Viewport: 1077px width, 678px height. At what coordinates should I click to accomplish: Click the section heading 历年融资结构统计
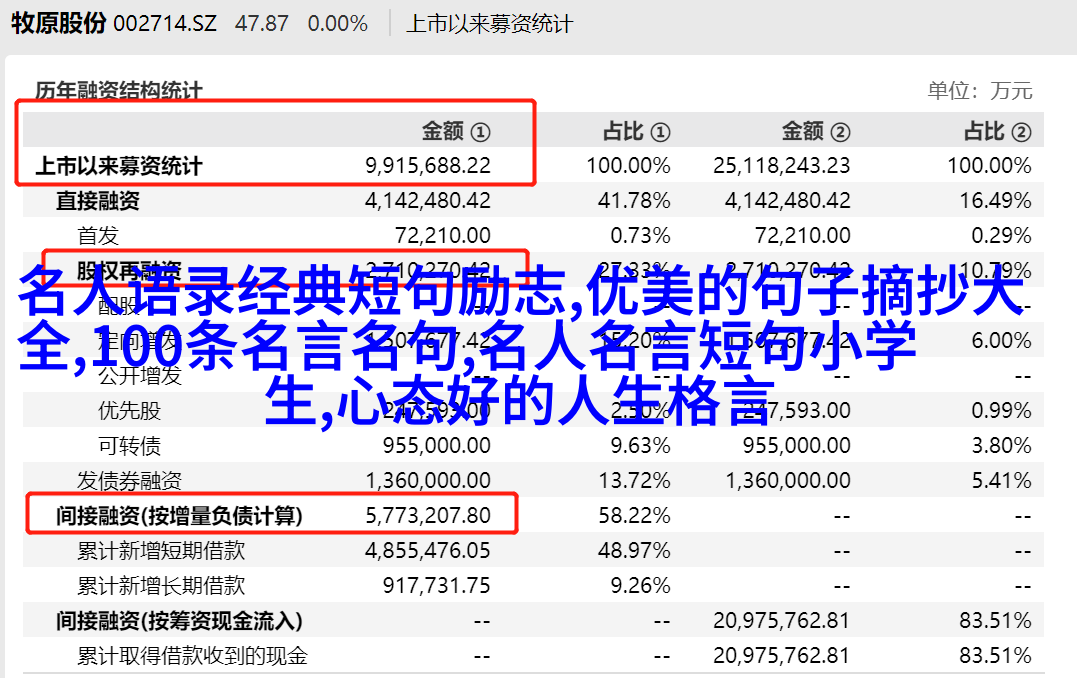pos(119,91)
